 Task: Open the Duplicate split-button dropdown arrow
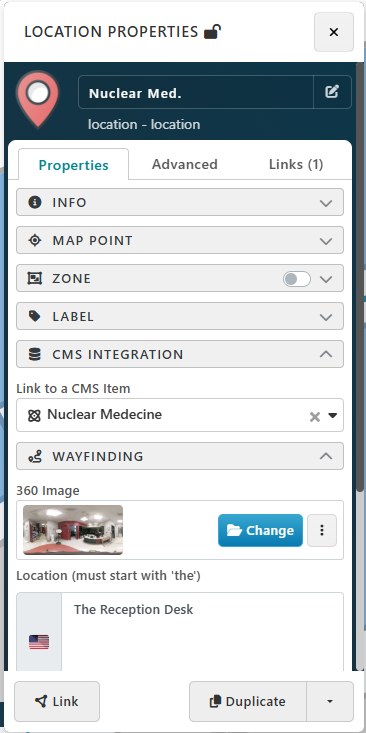(x=330, y=701)
